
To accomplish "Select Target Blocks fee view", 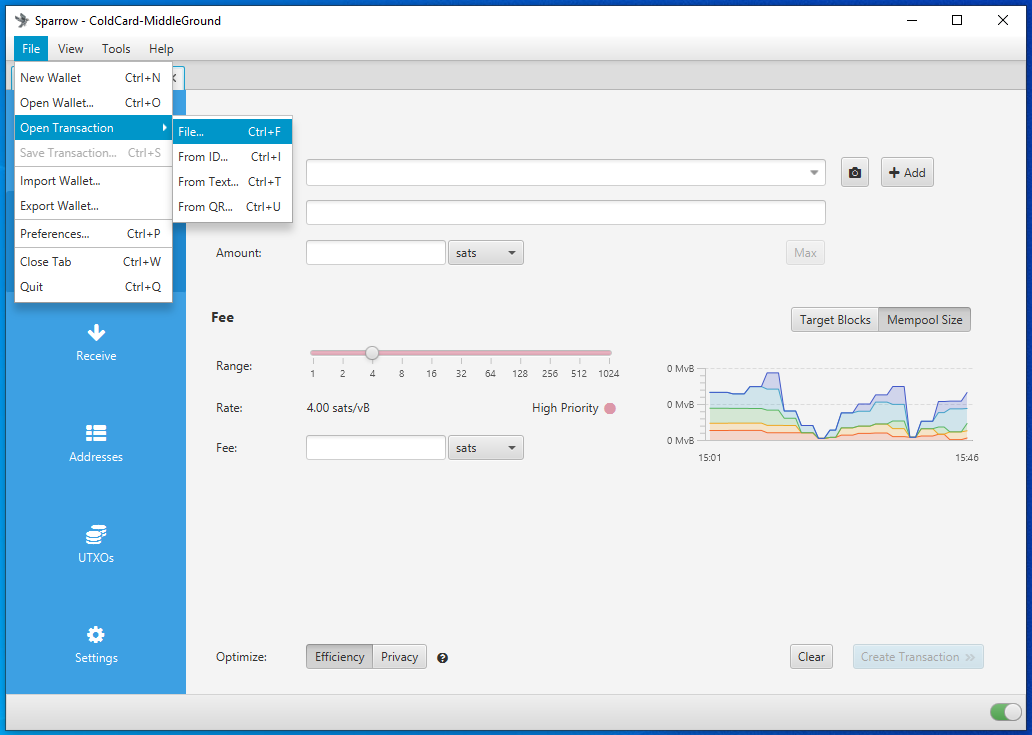I will click(835, 320).
